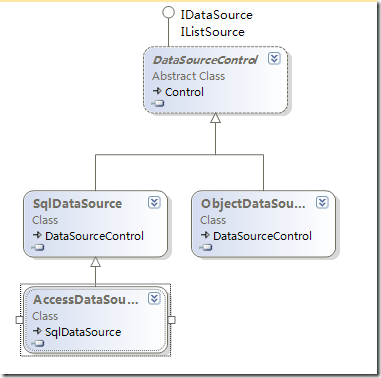Image resolution: width=381 pixels, height=378 pixels.
Task: Click the left resize handle of AccessDataSource
Action: [x=19, y=320]
